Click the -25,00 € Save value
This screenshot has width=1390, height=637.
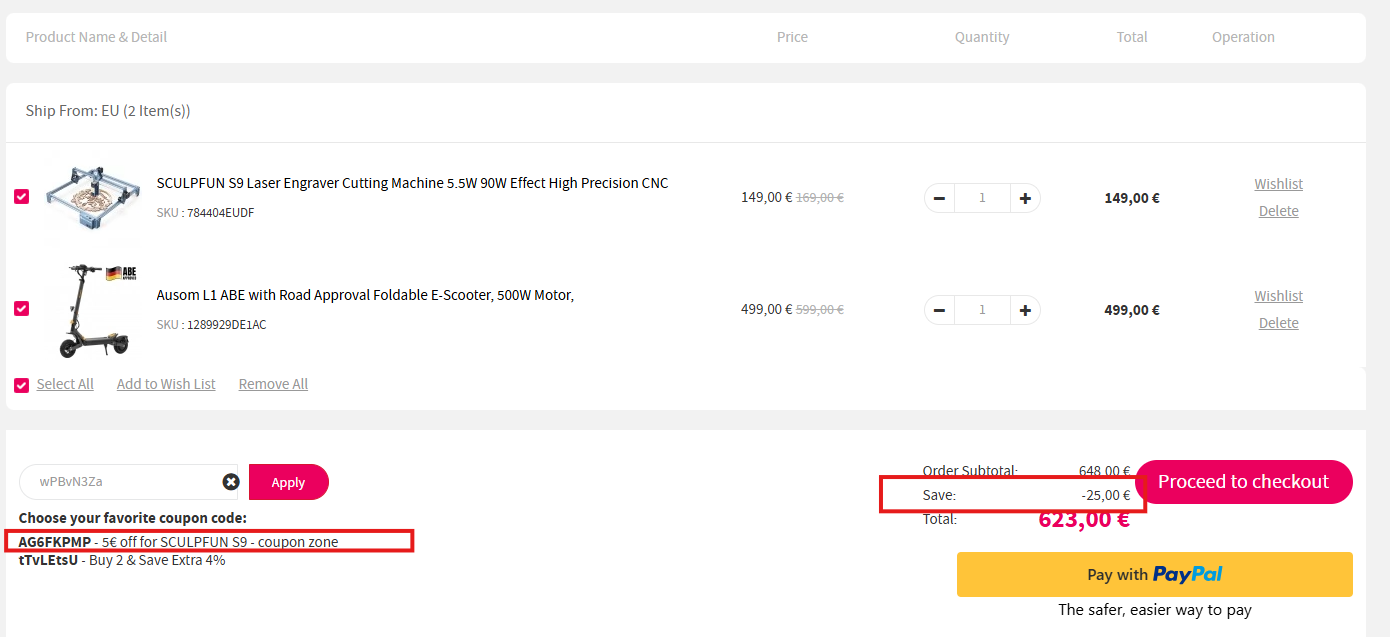(x=1106, y=495)
